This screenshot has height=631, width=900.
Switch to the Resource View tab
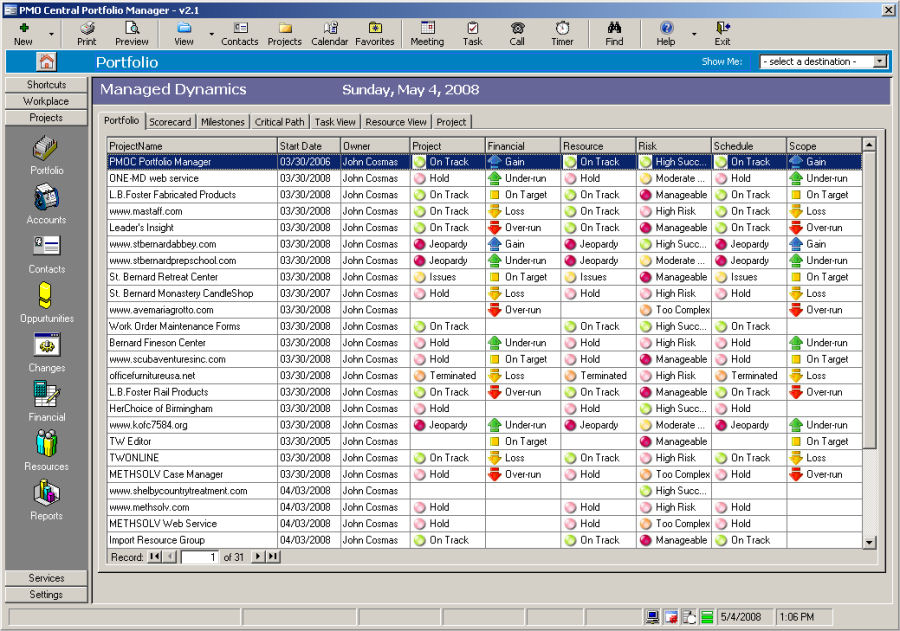(x=396, y=122)
